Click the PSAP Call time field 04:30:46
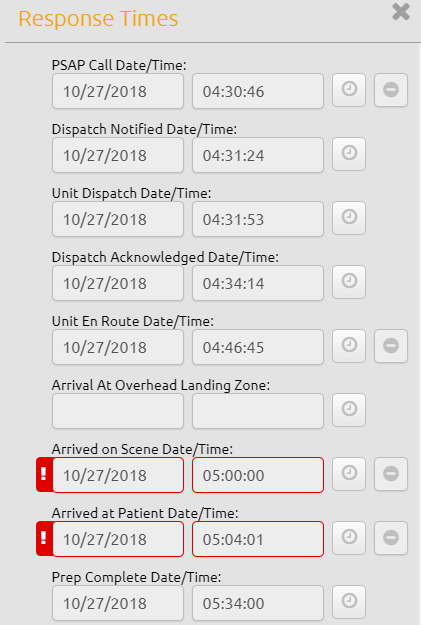 258,91
